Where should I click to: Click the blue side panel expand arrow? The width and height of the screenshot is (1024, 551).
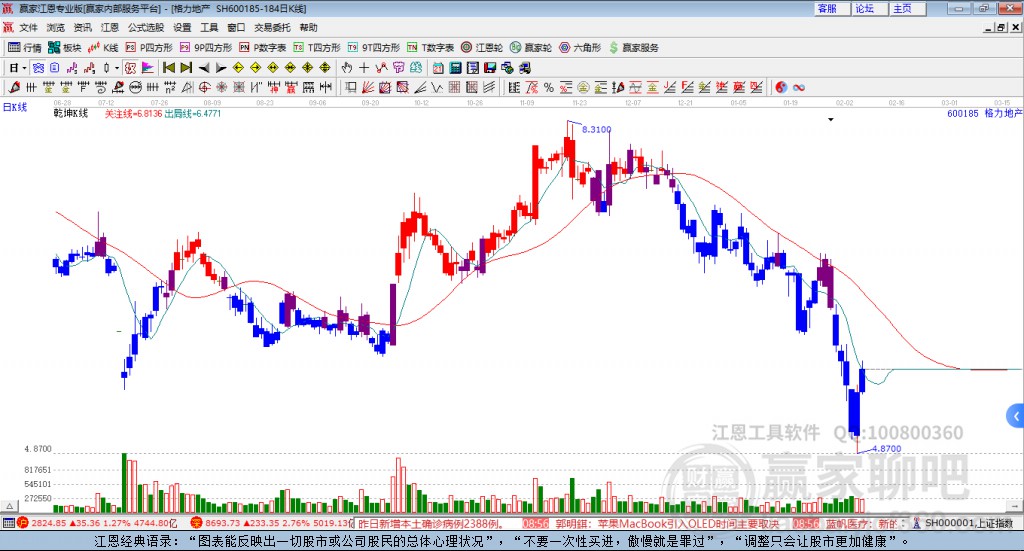pyautogui.click(x=1016, y=416)
